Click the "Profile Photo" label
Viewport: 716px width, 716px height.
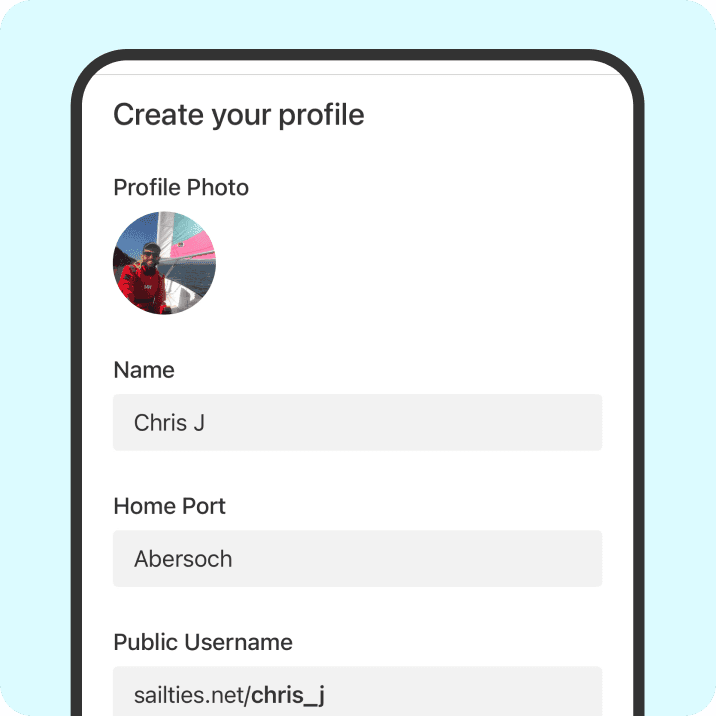coord(181,187)
